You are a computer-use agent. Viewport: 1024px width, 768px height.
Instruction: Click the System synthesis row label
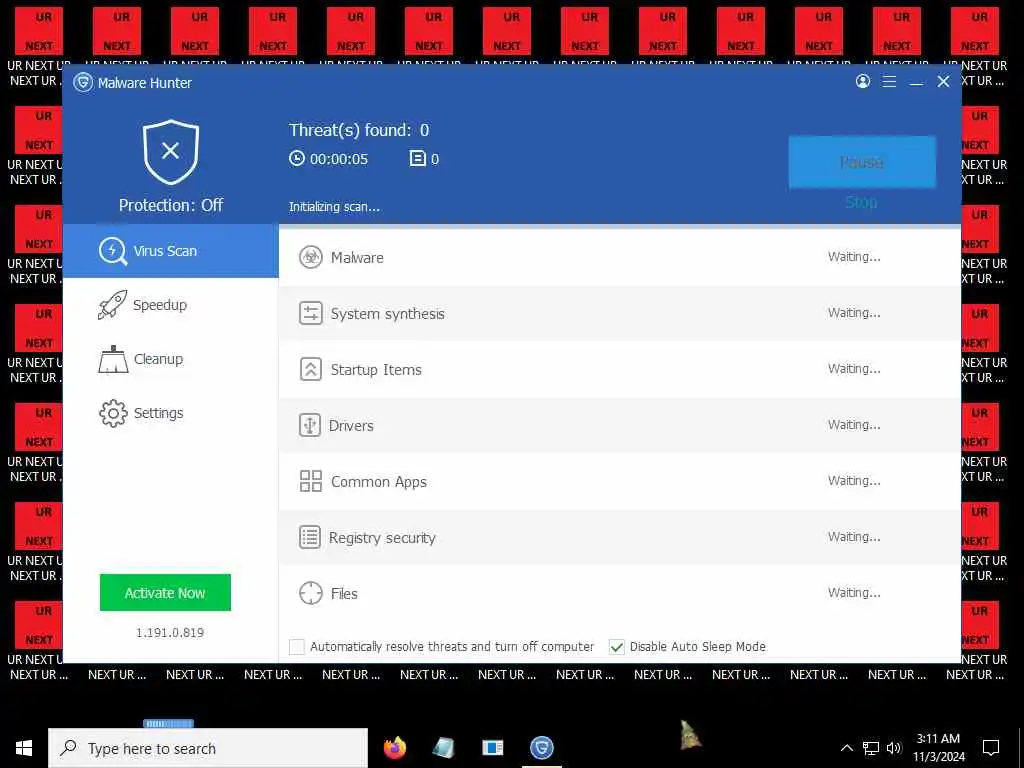[x=387, y=313]
